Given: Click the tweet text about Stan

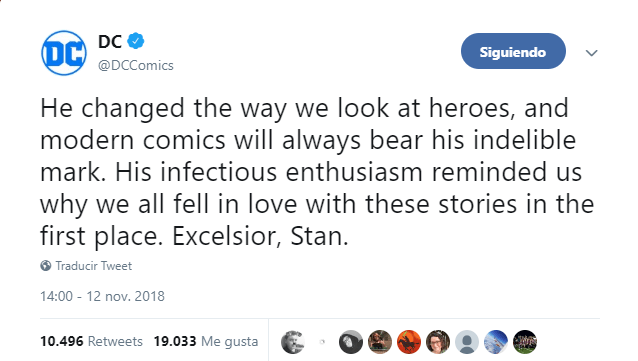Looking at the screenshot, I should (x=317, y=172).
